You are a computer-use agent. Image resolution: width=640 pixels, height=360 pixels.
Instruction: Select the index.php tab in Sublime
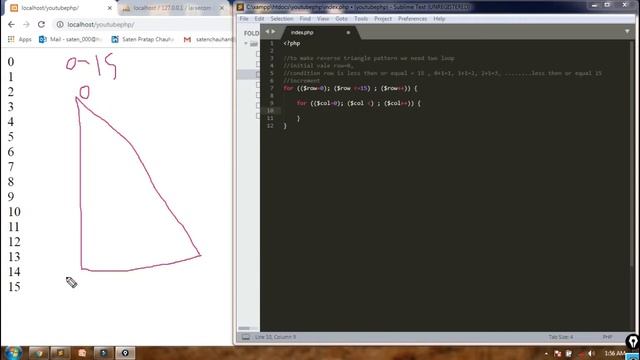pyautogui.click(x=319, y=32)
